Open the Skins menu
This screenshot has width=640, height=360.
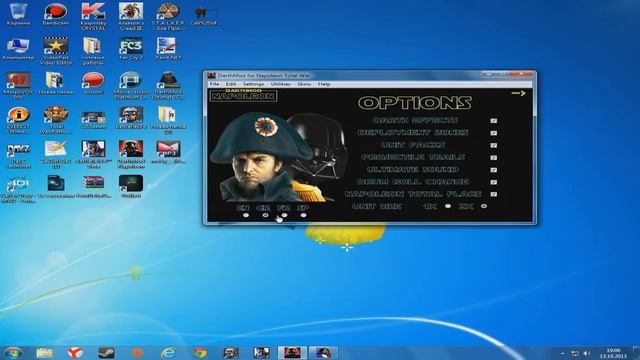click(x=304, y=84)
